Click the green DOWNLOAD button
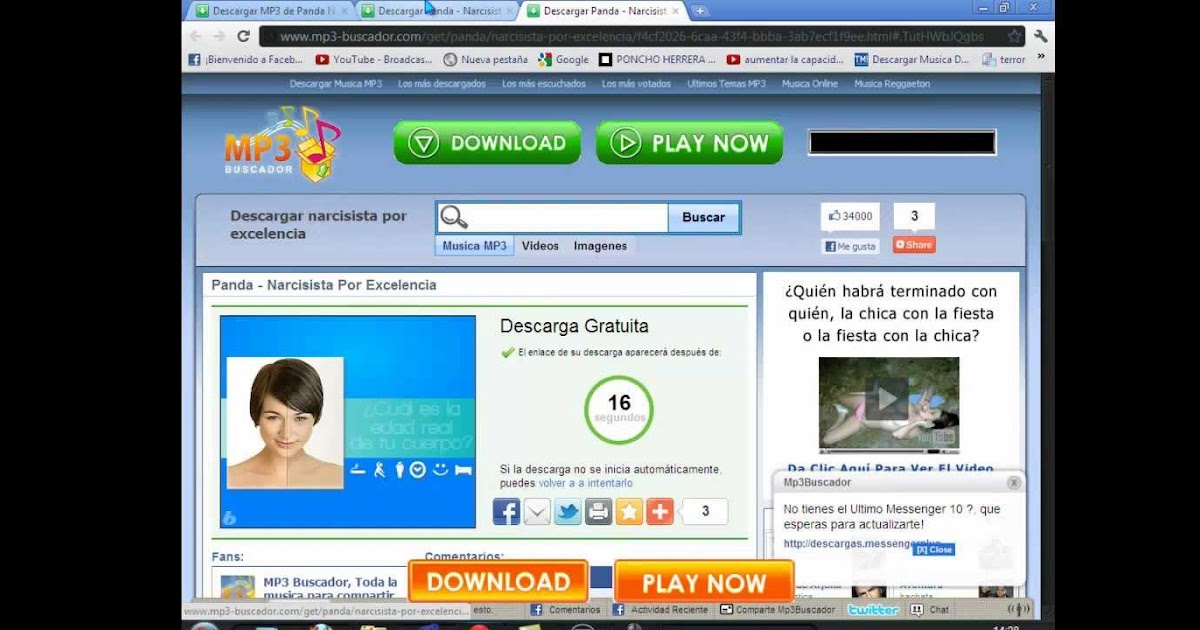Viewport: 1200px width, 630px height. tap(487, 143)
